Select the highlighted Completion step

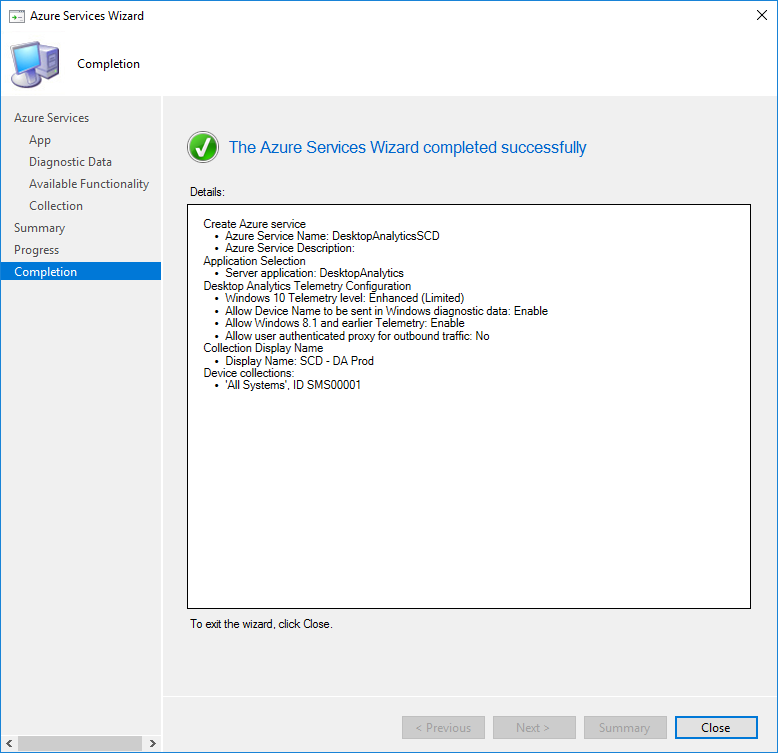81,271
